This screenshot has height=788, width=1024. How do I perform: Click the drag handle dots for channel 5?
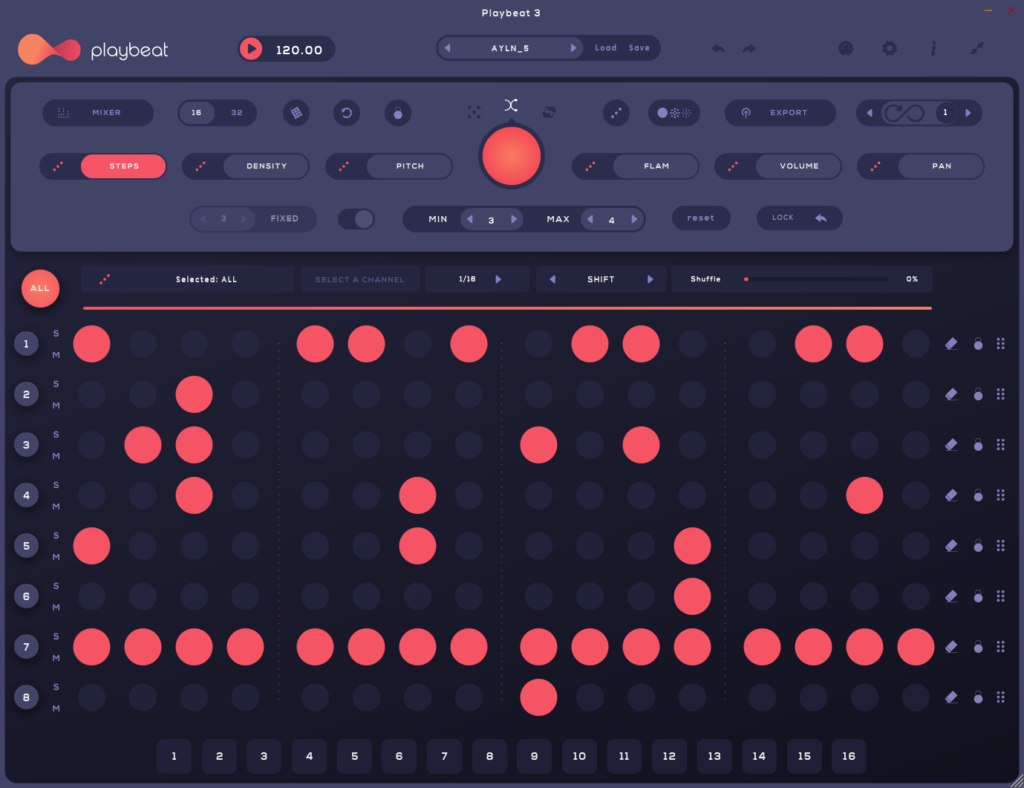pos(1001,546)
